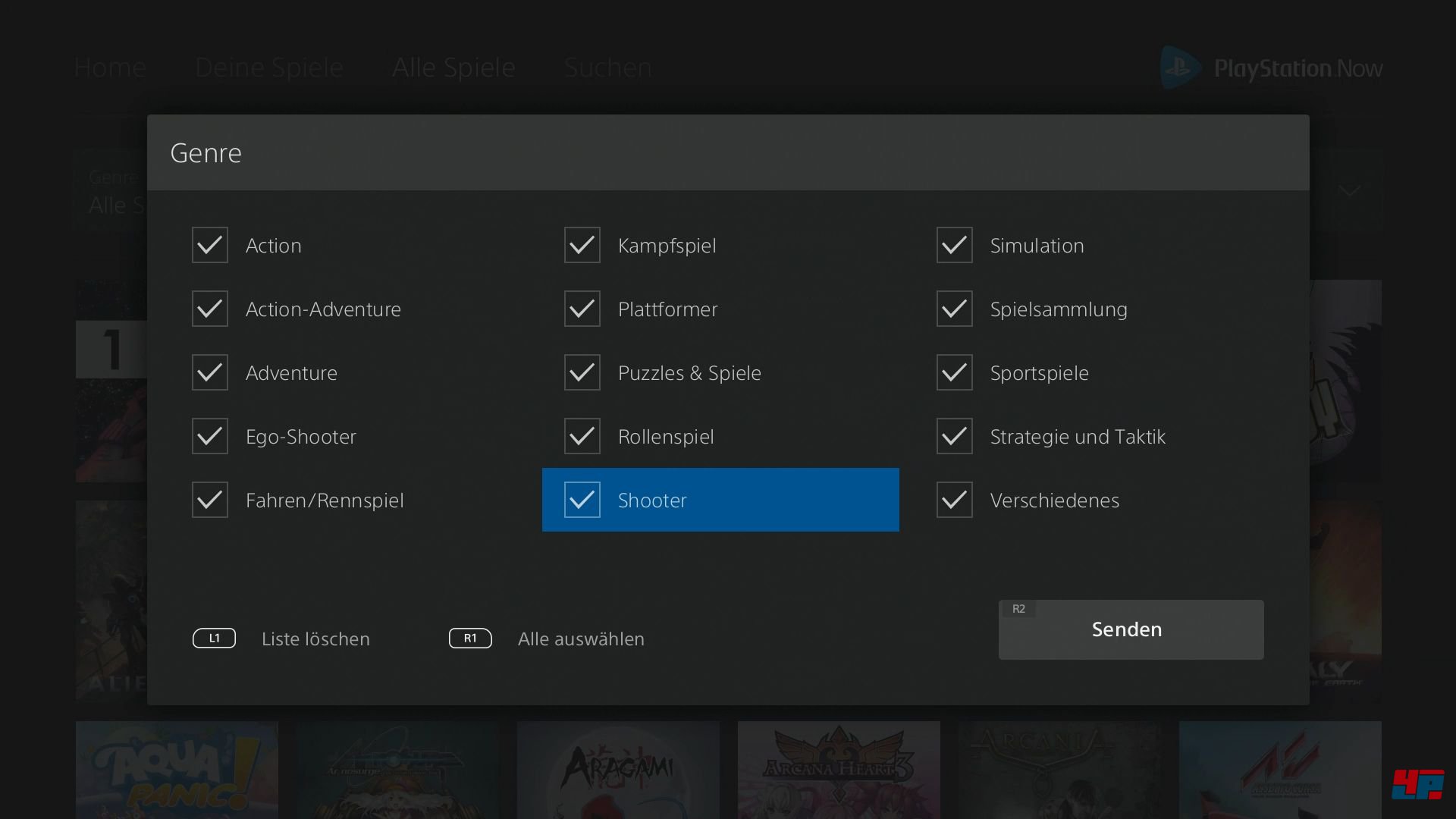This screenshot has width=1456, height=819.
Task: Click the R1 button icon
Action: pyautogui.click(x=470, y=639)
